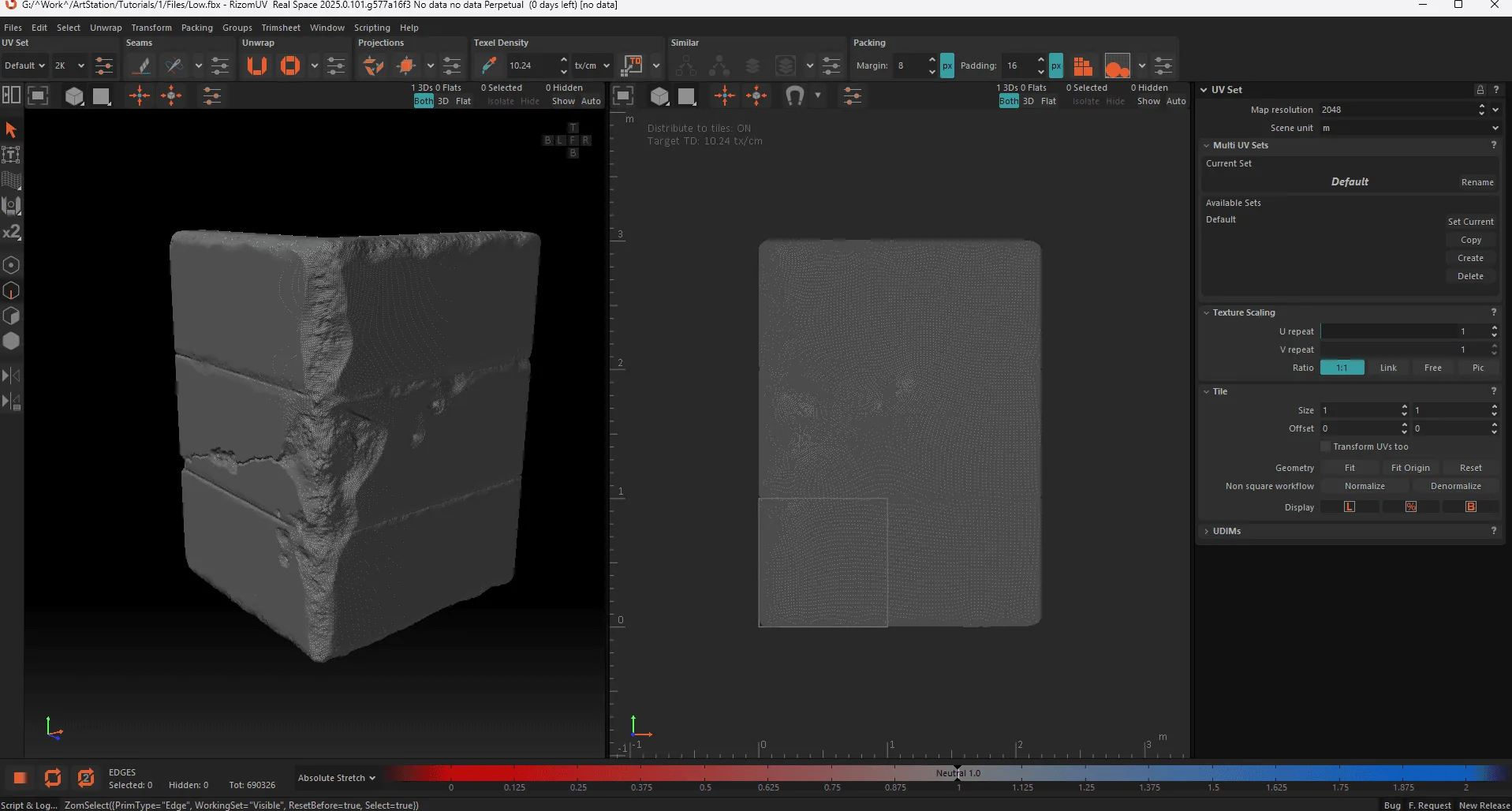The width and height of the screenshot is (1512, 811).
Task: Click the magnet snap icon in UV viewport
Action: coord(794,96)
